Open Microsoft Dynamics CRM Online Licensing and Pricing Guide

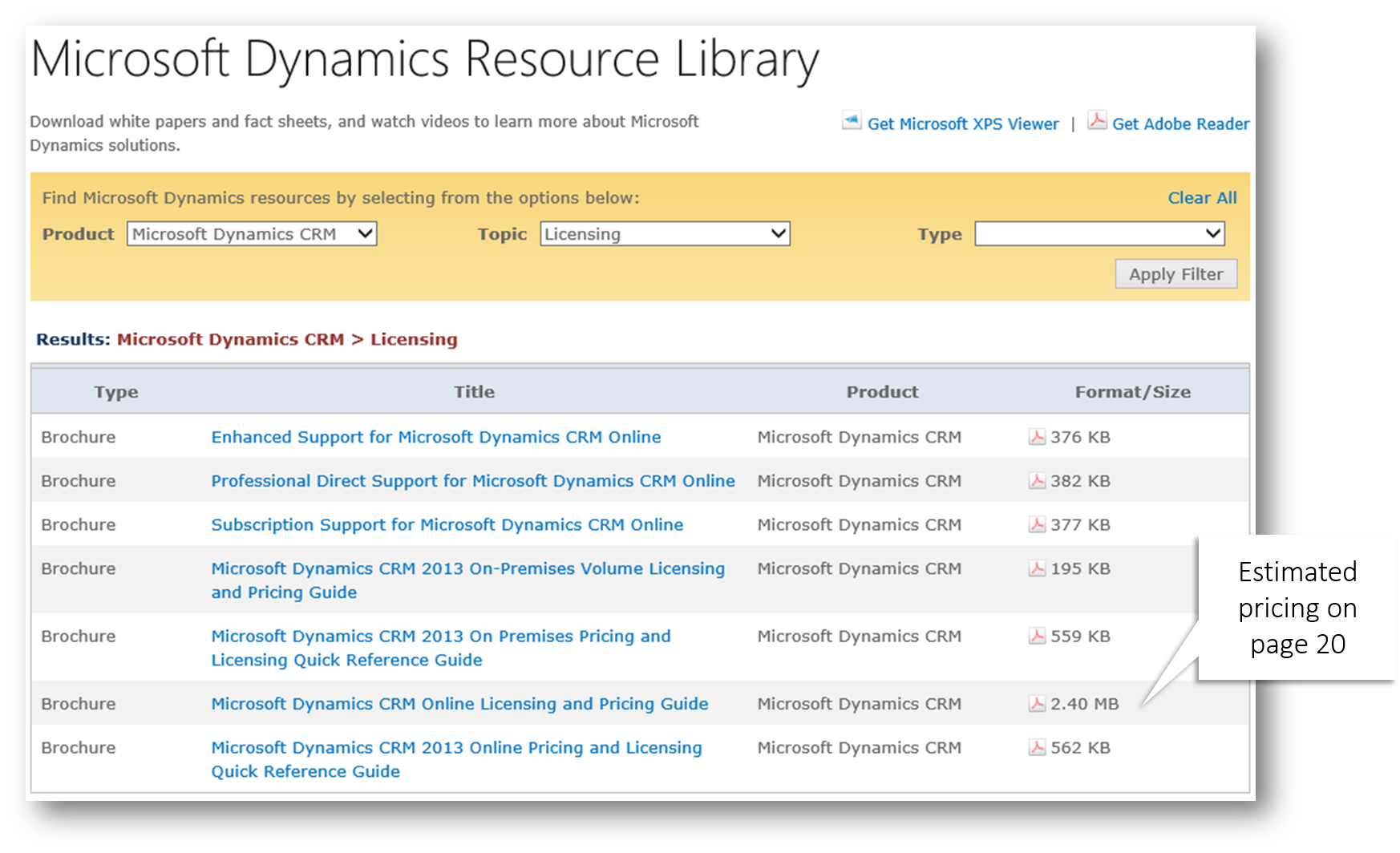(459, 704)
